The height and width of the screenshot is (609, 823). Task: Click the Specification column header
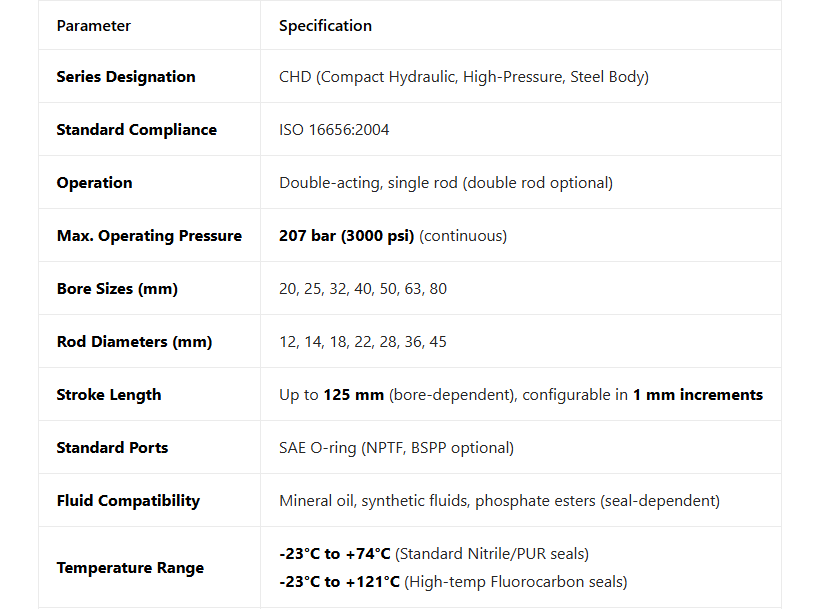(325, 26)
